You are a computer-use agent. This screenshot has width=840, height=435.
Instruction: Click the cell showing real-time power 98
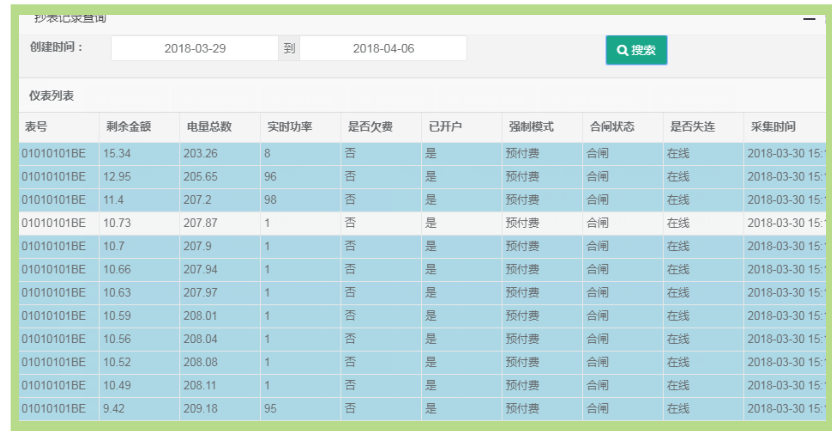tap(271, 200)
